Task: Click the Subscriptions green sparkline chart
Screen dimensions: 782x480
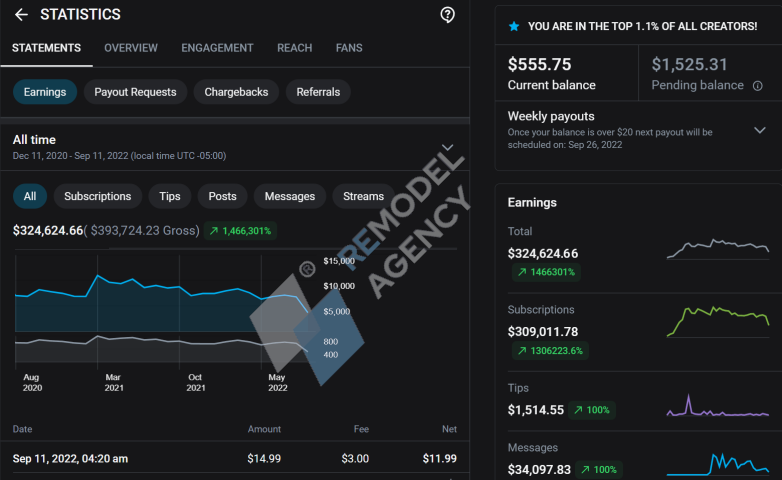Action: (x=718, y=322)
